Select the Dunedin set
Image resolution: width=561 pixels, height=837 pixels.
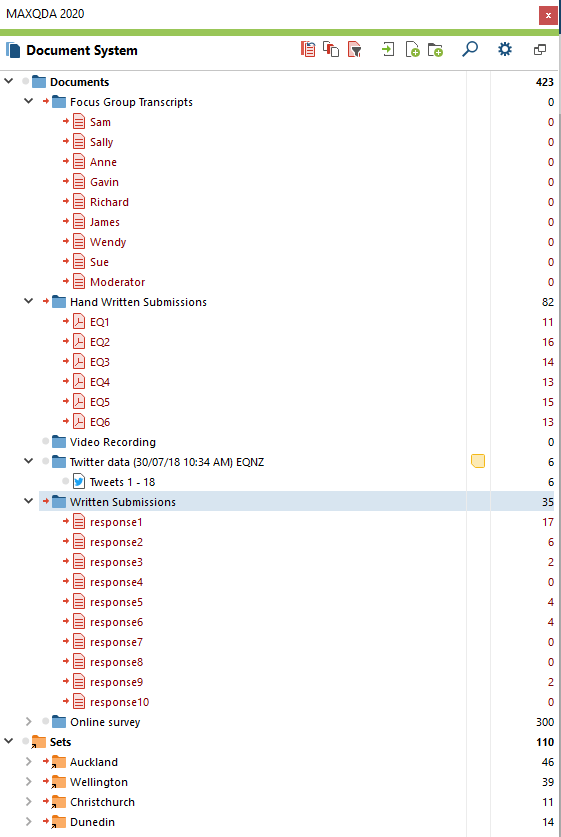coord(92,822)
